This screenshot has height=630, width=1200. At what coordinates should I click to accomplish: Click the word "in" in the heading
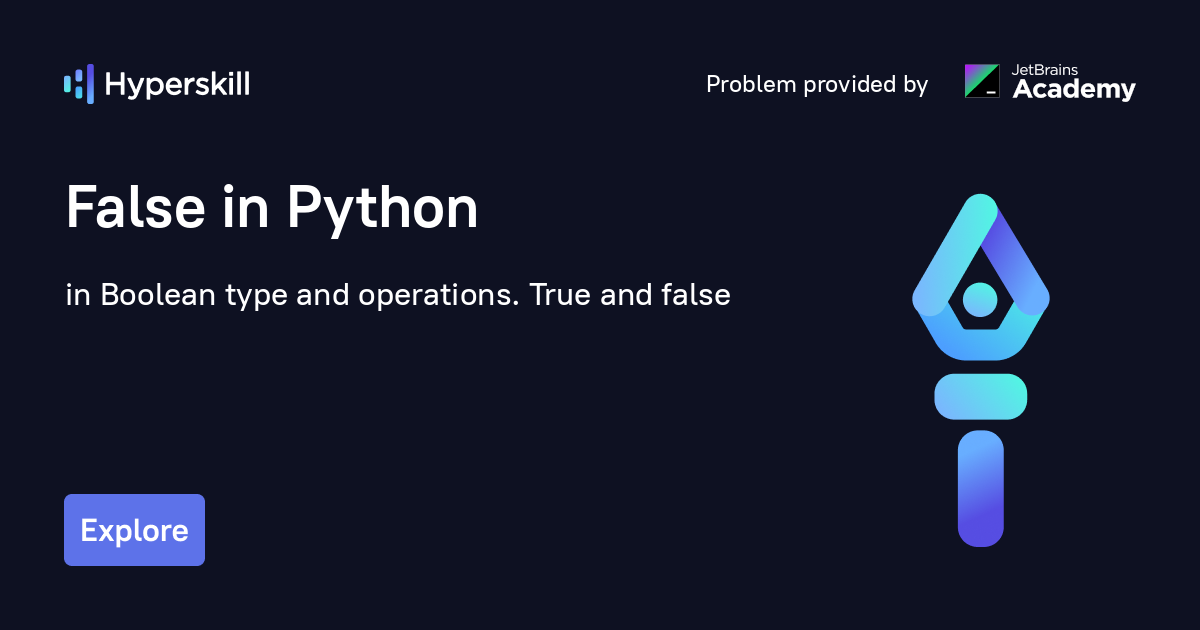pos(249,209)
